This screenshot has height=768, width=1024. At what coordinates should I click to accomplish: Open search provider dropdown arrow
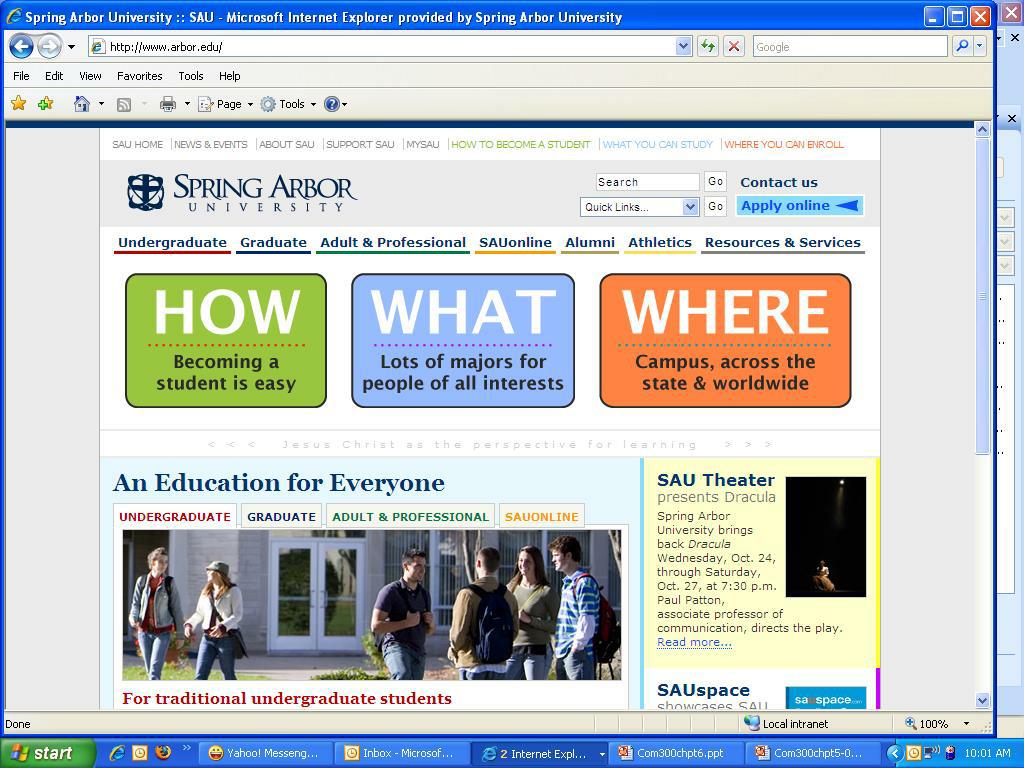tap(980, 46)
